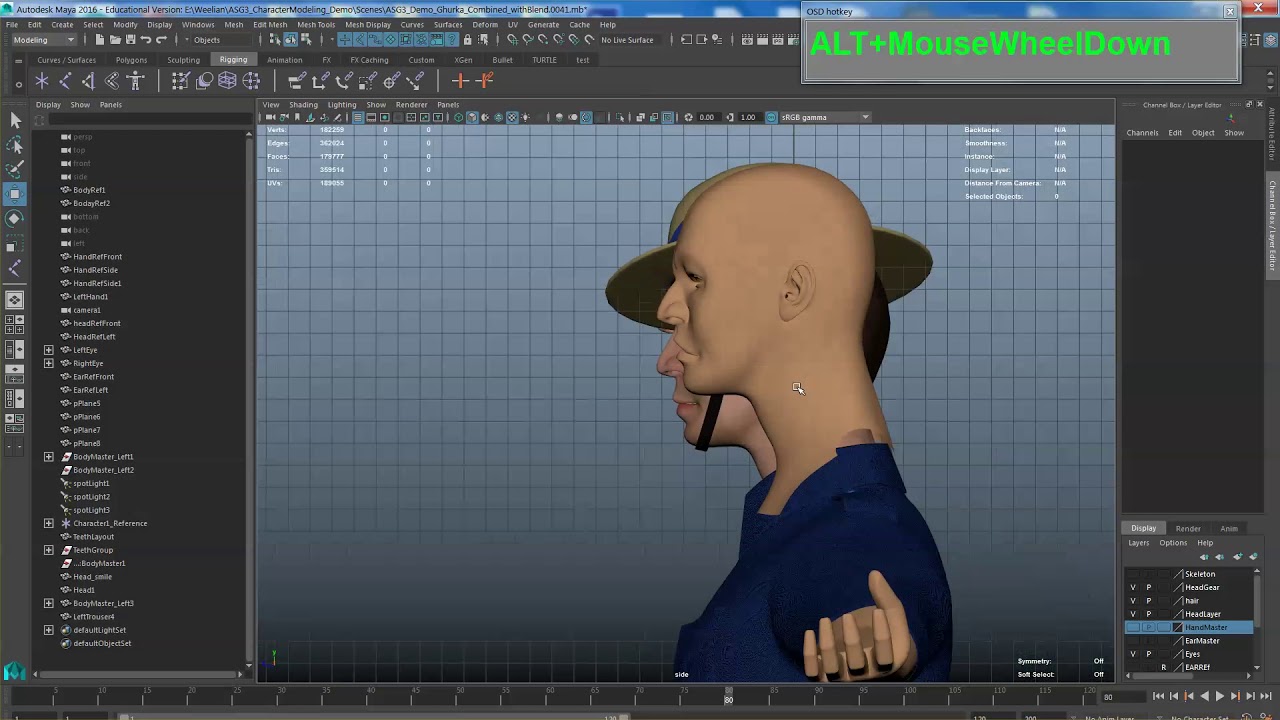Screen dimensions: 1280x720
Task: Open the Deform menu in the menu bar
Action: tap(485, 25)
